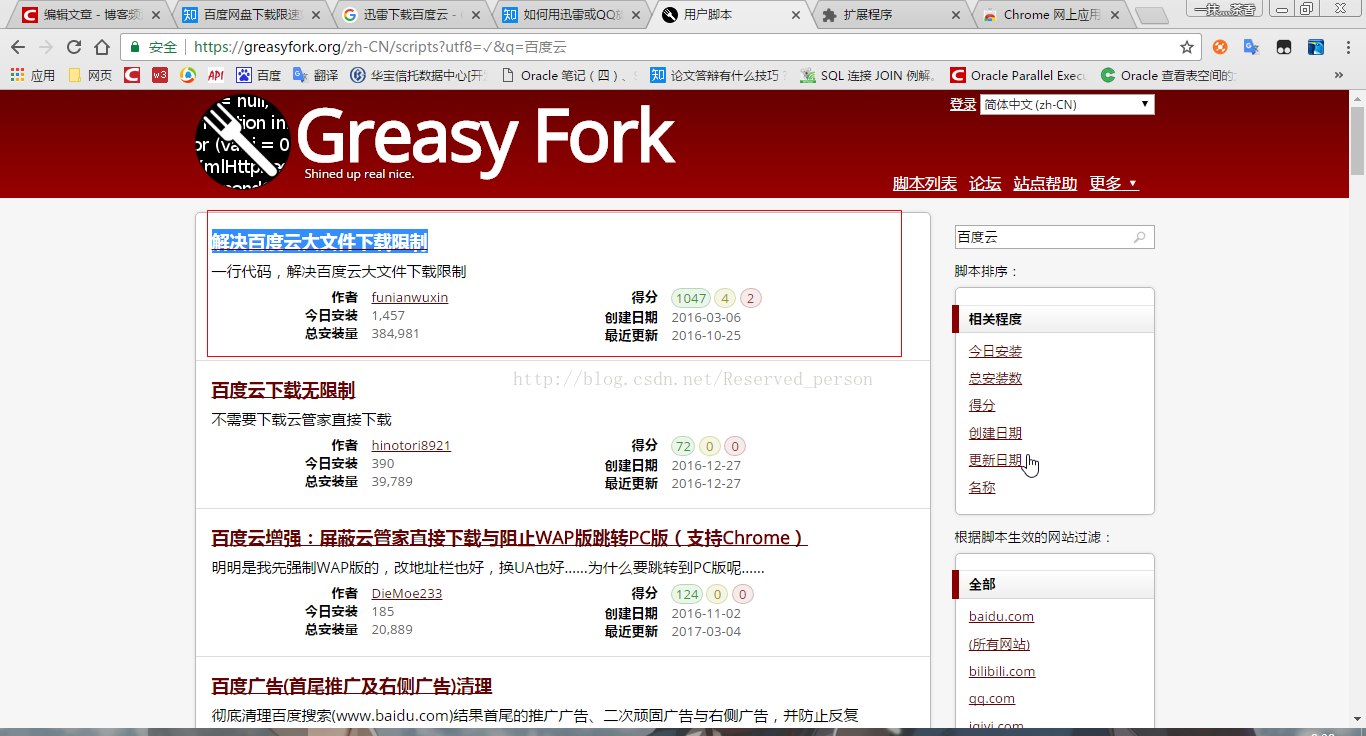Sort scripts by 名称
1366x736 pixels.
pyautogui.click(x=982, y=487)
